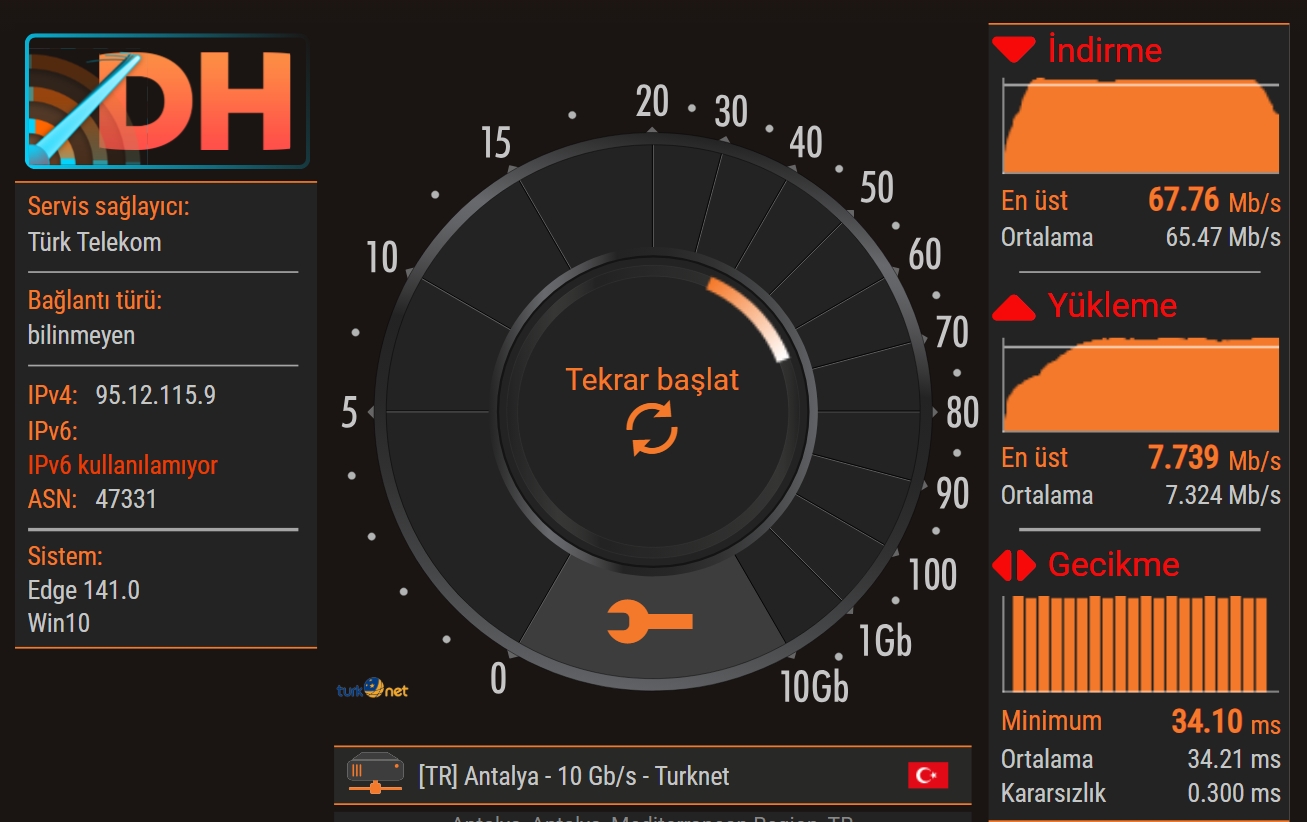Click the red upload arrow icon
Image resolution: width=1307 pixels, height=822 pixels.
[x=1014, y=307]
